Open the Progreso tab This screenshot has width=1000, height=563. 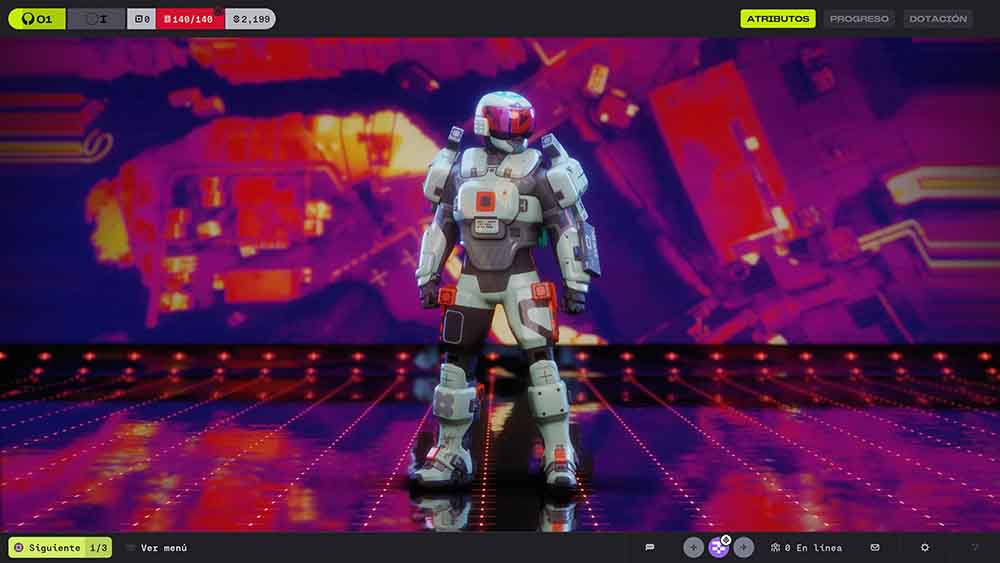(859, 19)
